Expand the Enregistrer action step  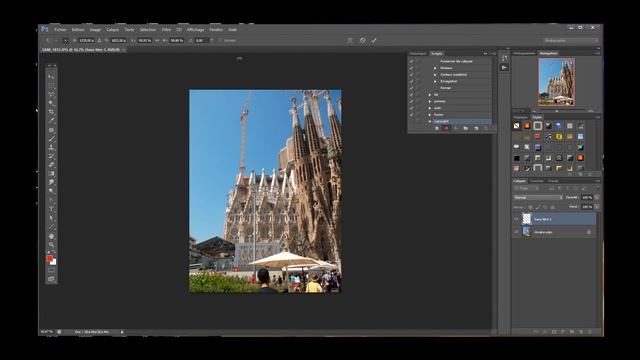click(435, 81)
